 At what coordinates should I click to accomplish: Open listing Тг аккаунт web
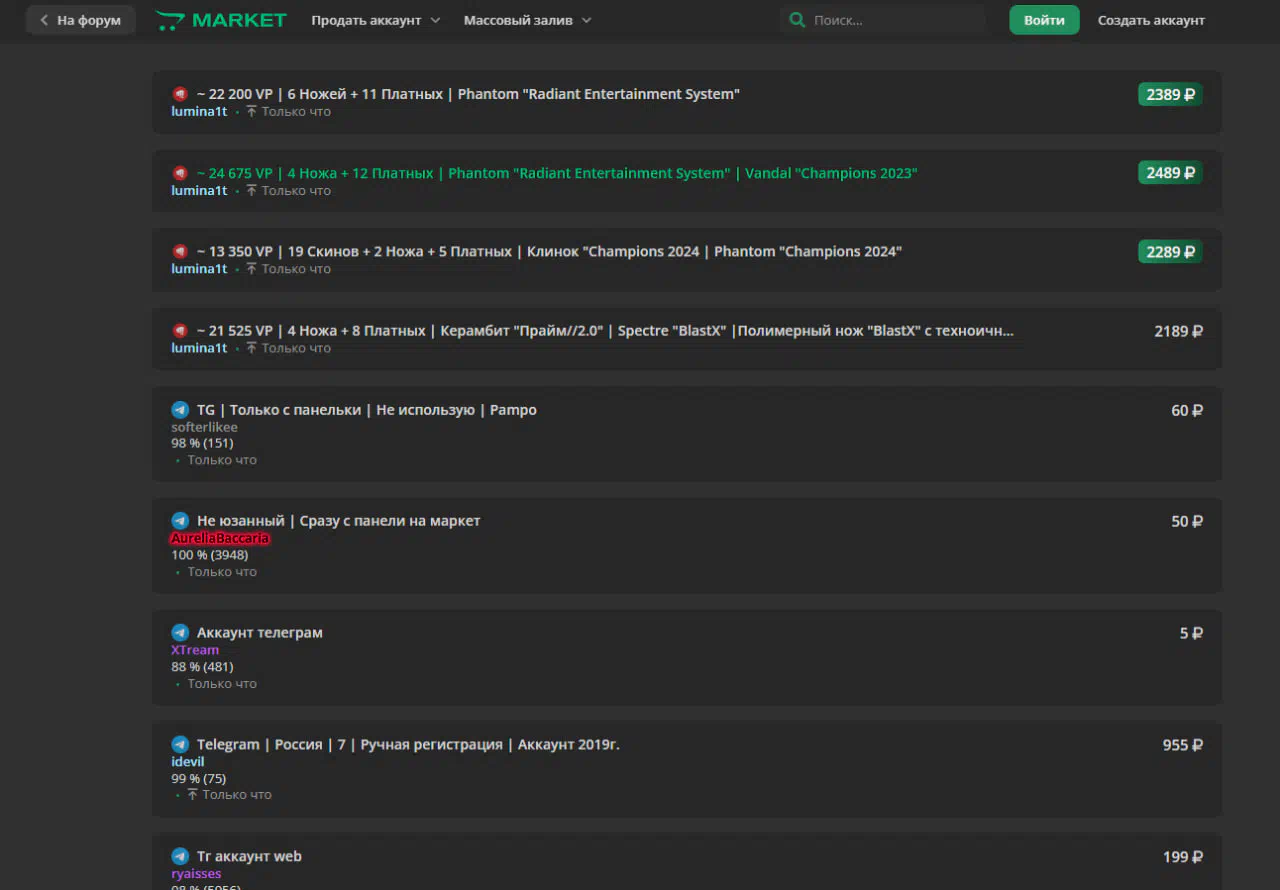(249, 856)
